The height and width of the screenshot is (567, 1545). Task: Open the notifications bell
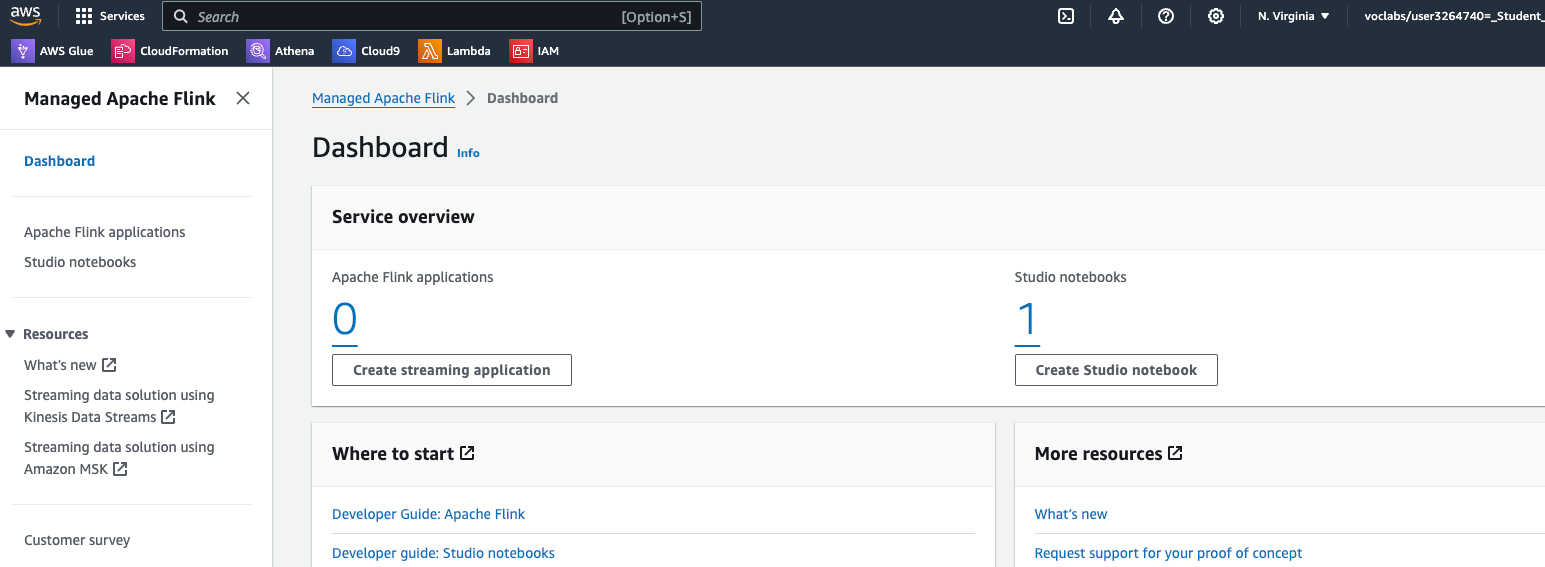(1116, 16)
